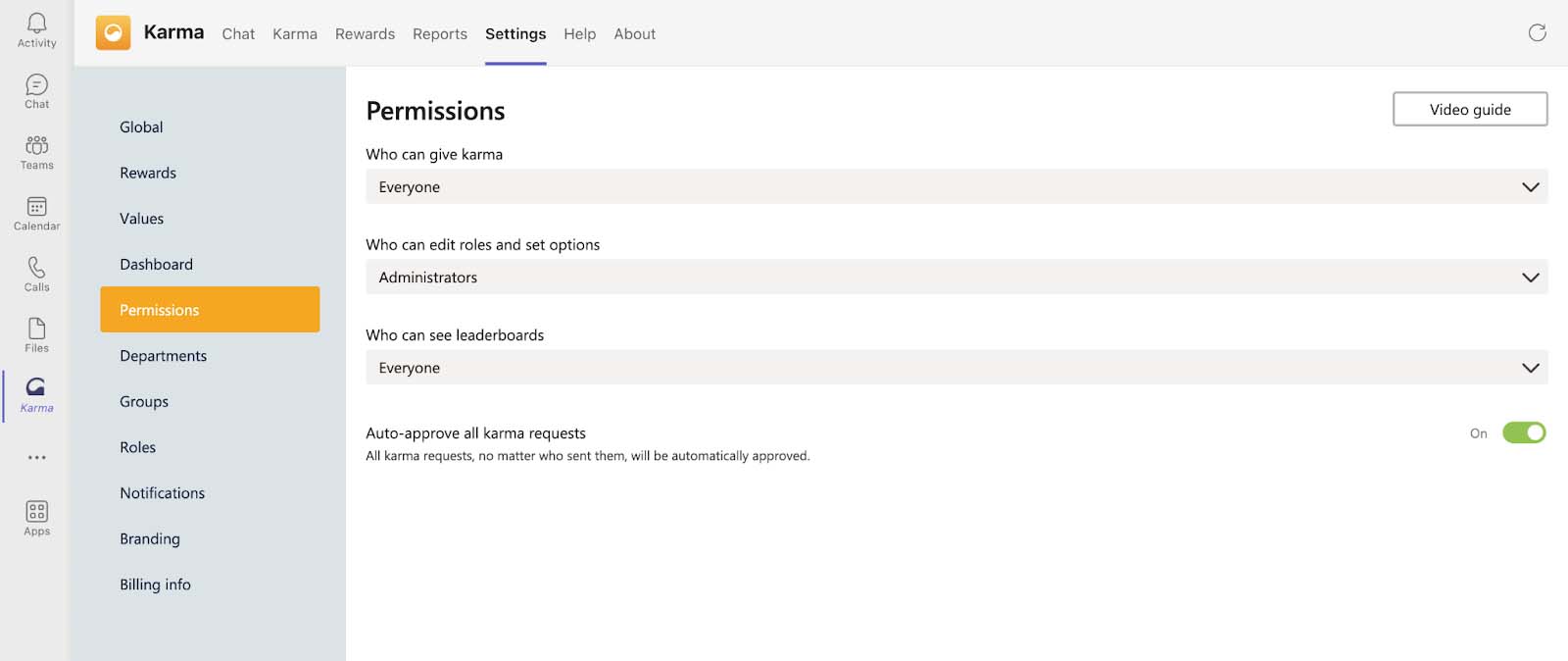Click 'Auto-approve all karma requests' label
1568x661 pixels.
pos(475,432)
